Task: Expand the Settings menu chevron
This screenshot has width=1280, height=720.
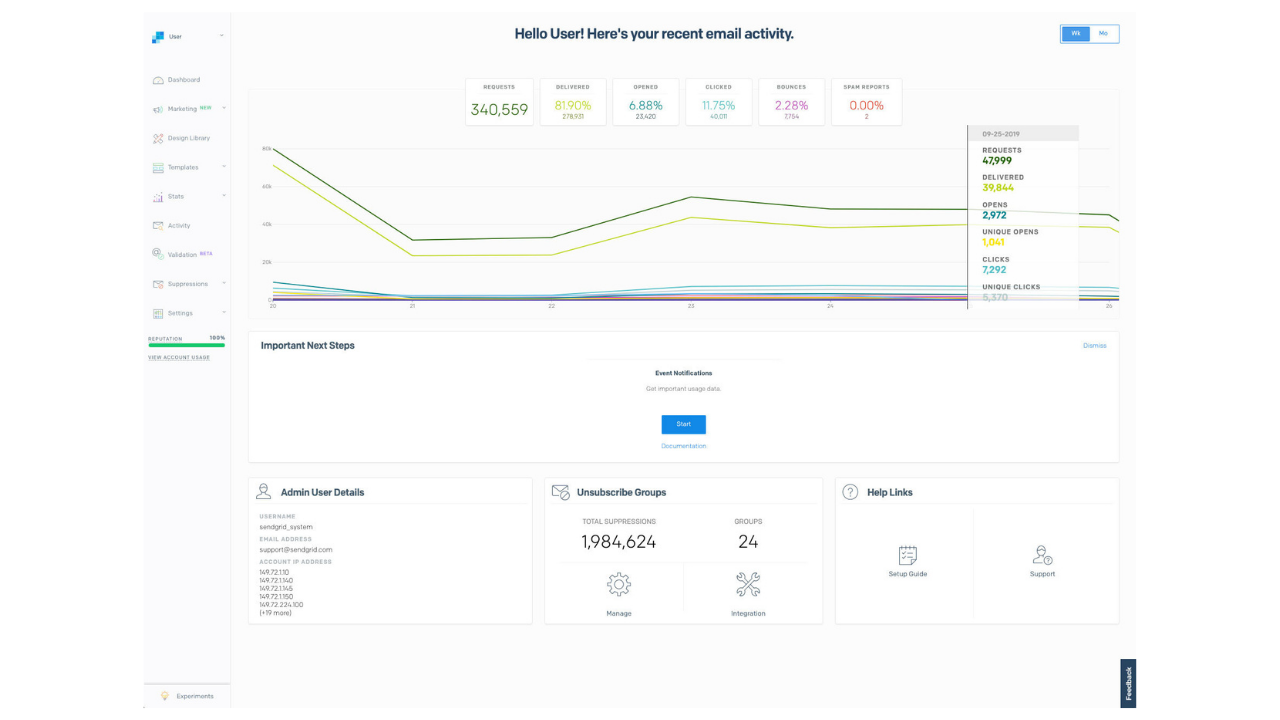Action: pos(224,312)
